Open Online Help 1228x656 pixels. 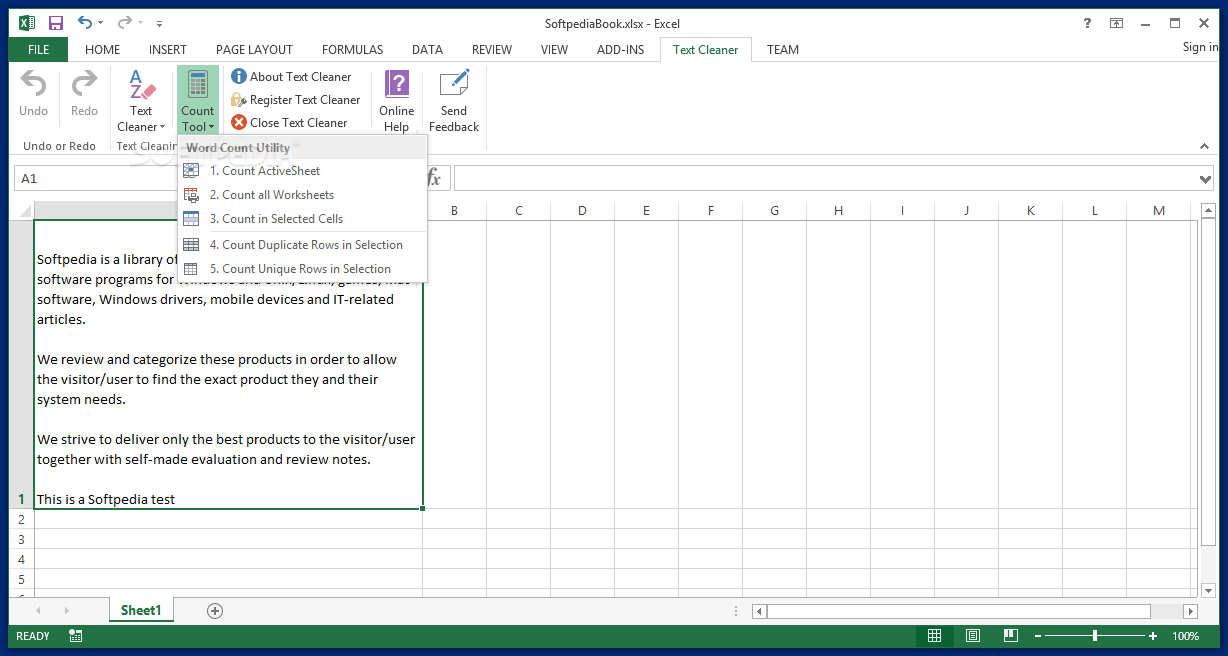pos(397,101)
